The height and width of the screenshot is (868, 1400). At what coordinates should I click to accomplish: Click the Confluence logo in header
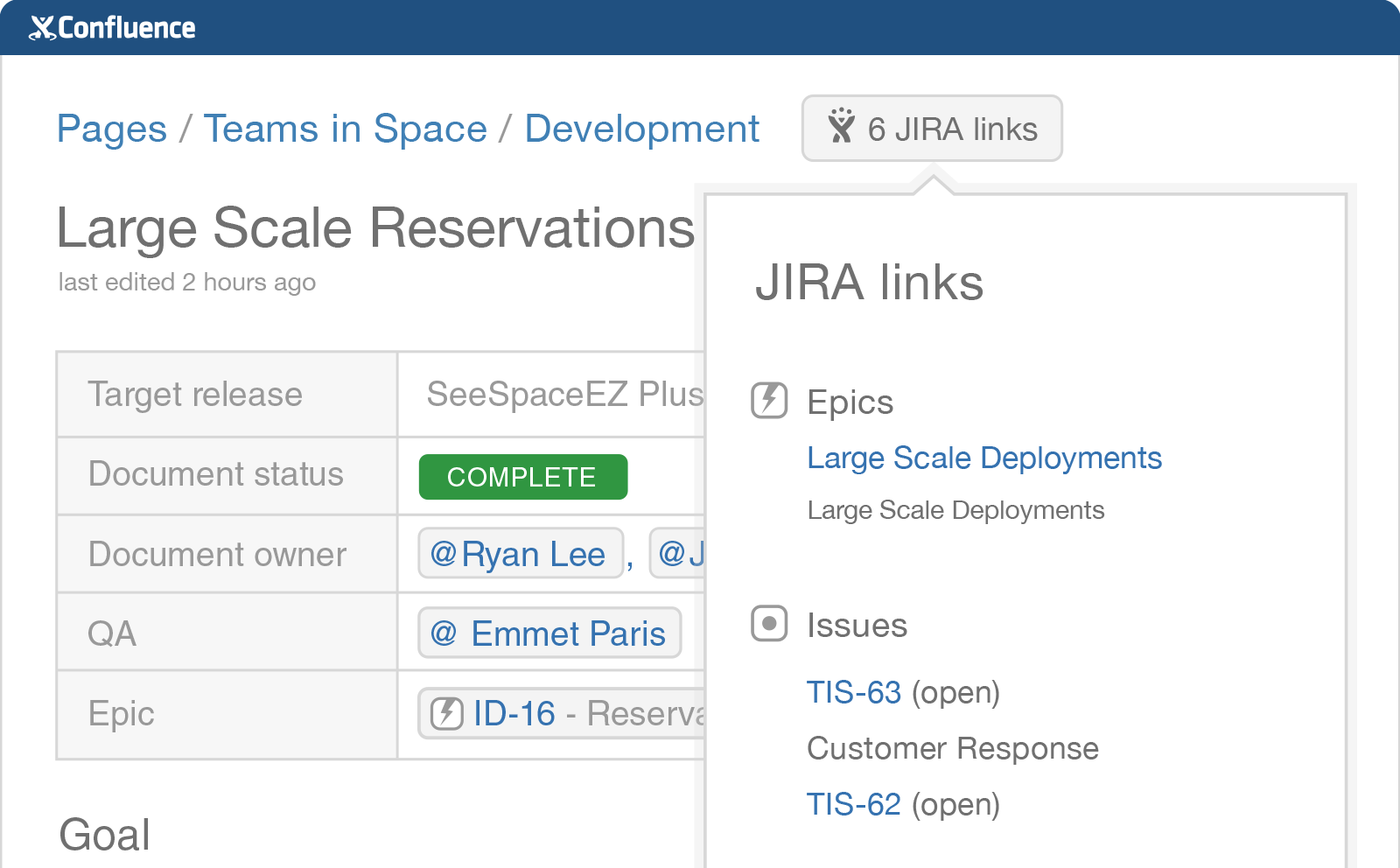click(x=112, y=28)
